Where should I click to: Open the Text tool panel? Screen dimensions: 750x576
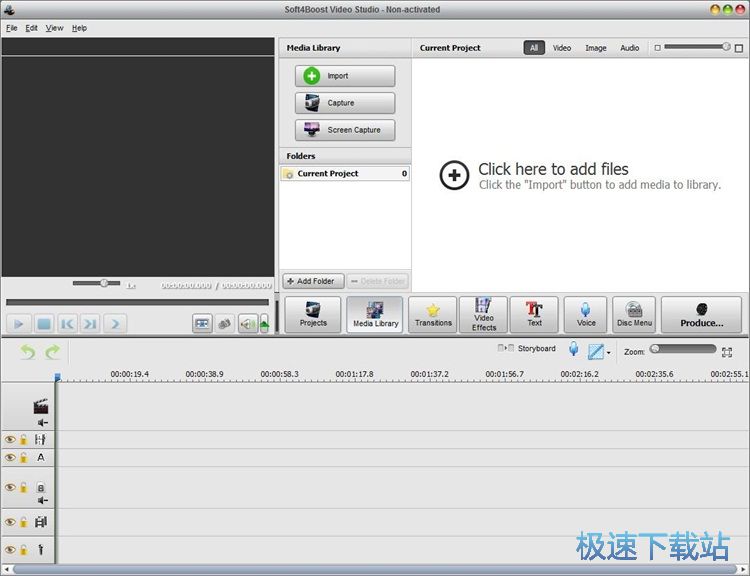coord(535,314)
